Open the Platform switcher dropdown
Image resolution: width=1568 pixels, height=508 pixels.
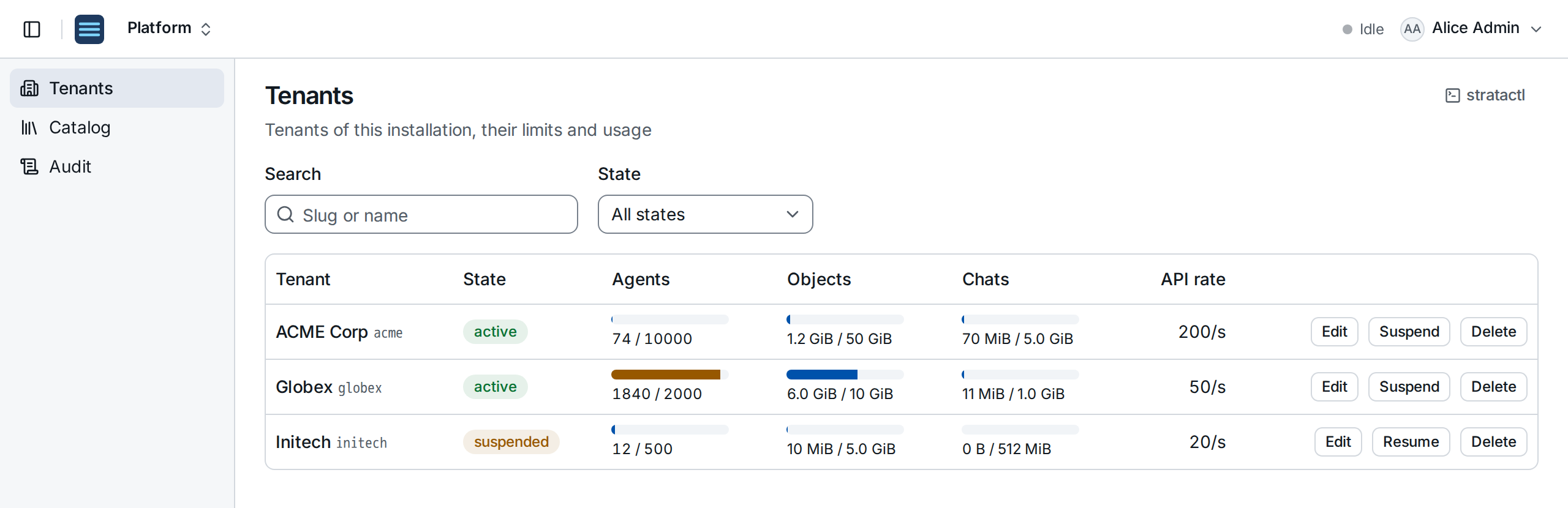[x=169, y=28]
